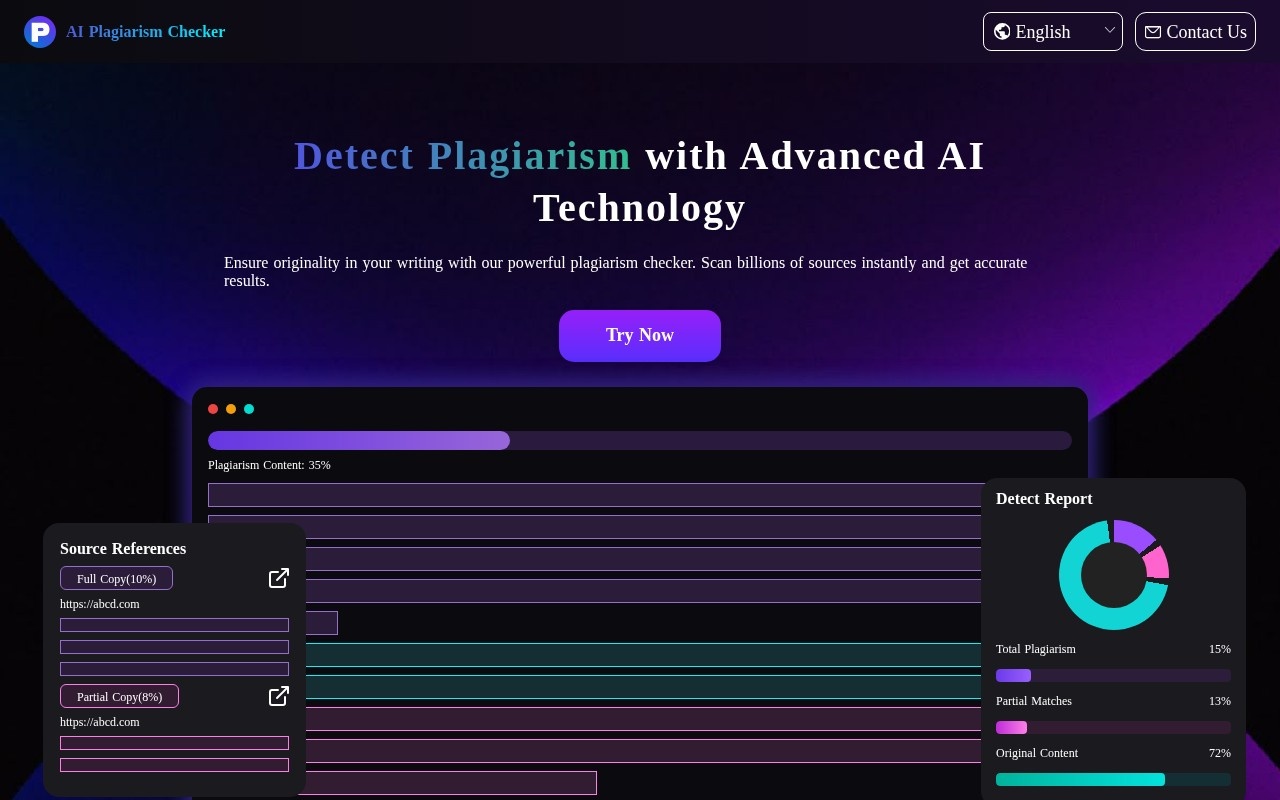Click the Partial Matches progress bar
The width and height of the screenshot is (1280, 800).
[1113, 728]
